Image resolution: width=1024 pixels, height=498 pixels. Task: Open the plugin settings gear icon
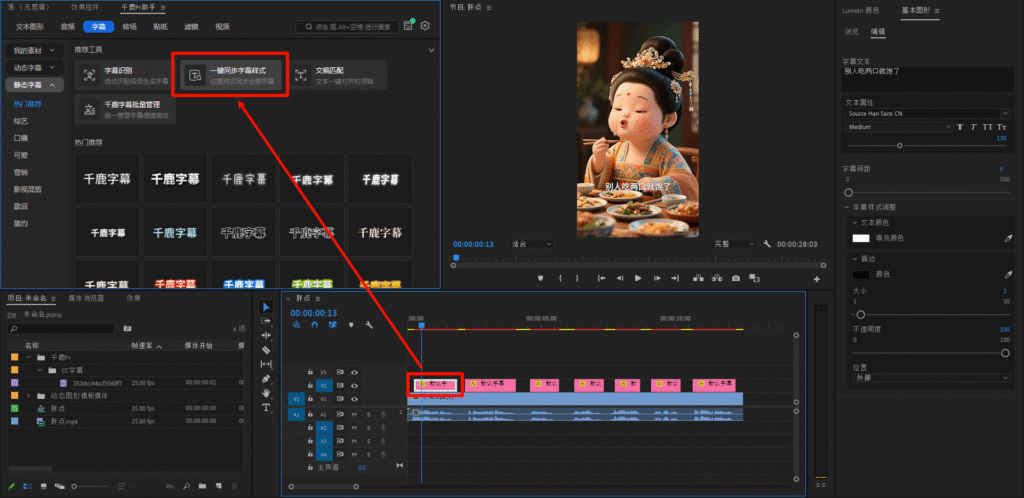425,26
